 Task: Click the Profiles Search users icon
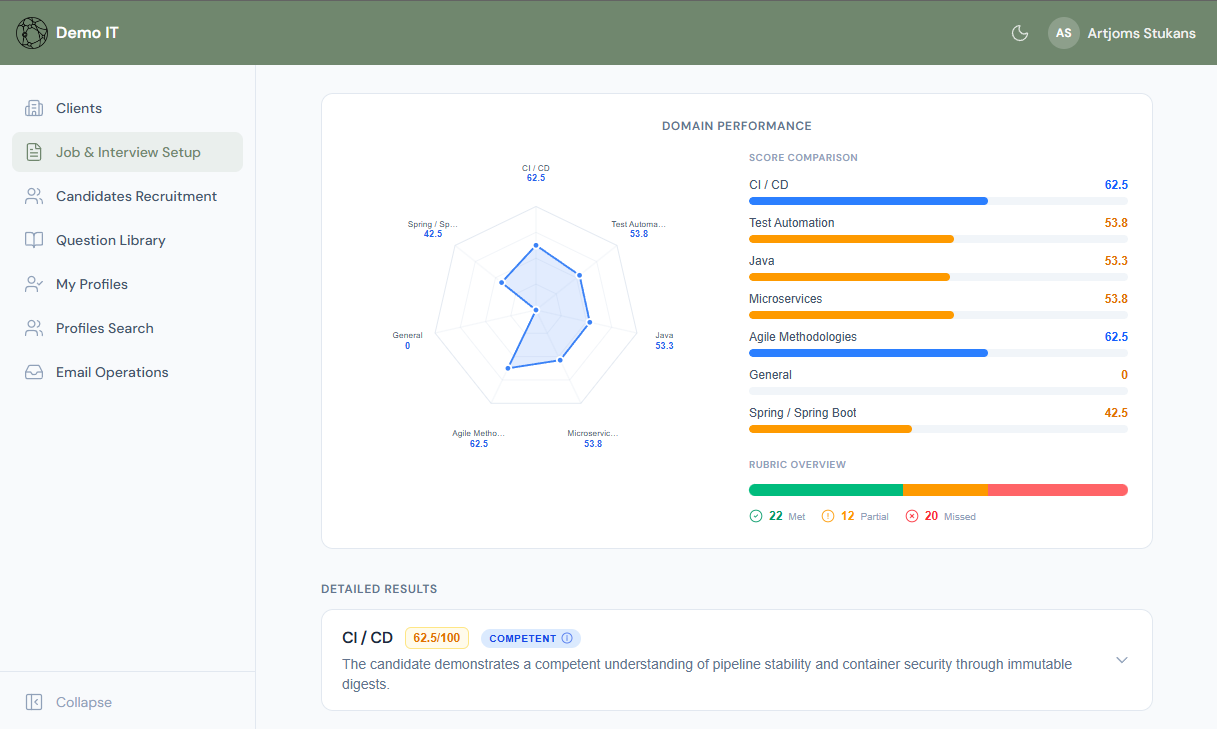pos(34,328)
